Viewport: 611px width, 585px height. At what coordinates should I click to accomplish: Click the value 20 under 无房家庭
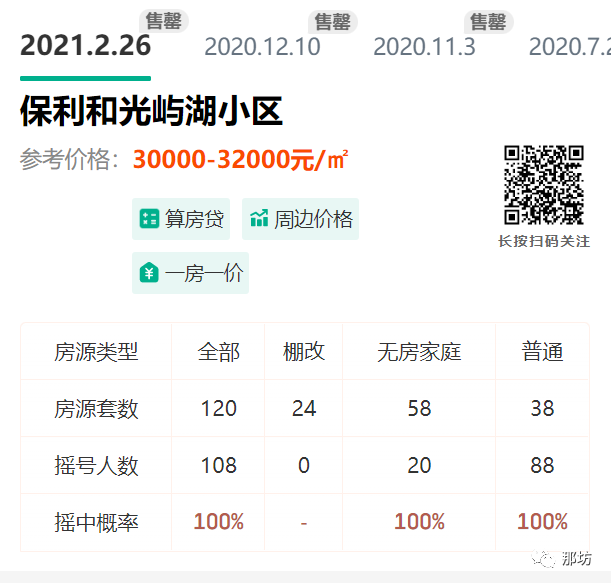pos(419,465)
